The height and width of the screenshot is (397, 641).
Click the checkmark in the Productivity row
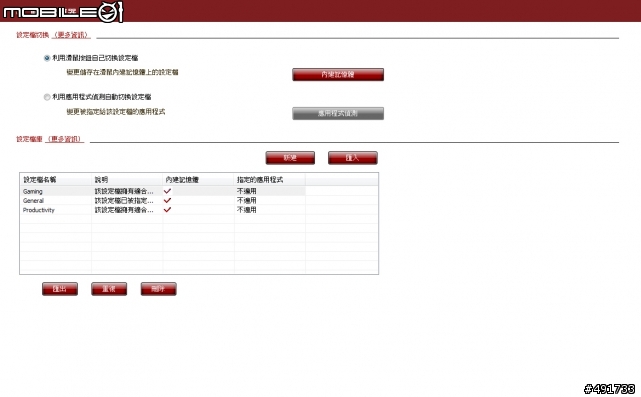pos(167,210)
